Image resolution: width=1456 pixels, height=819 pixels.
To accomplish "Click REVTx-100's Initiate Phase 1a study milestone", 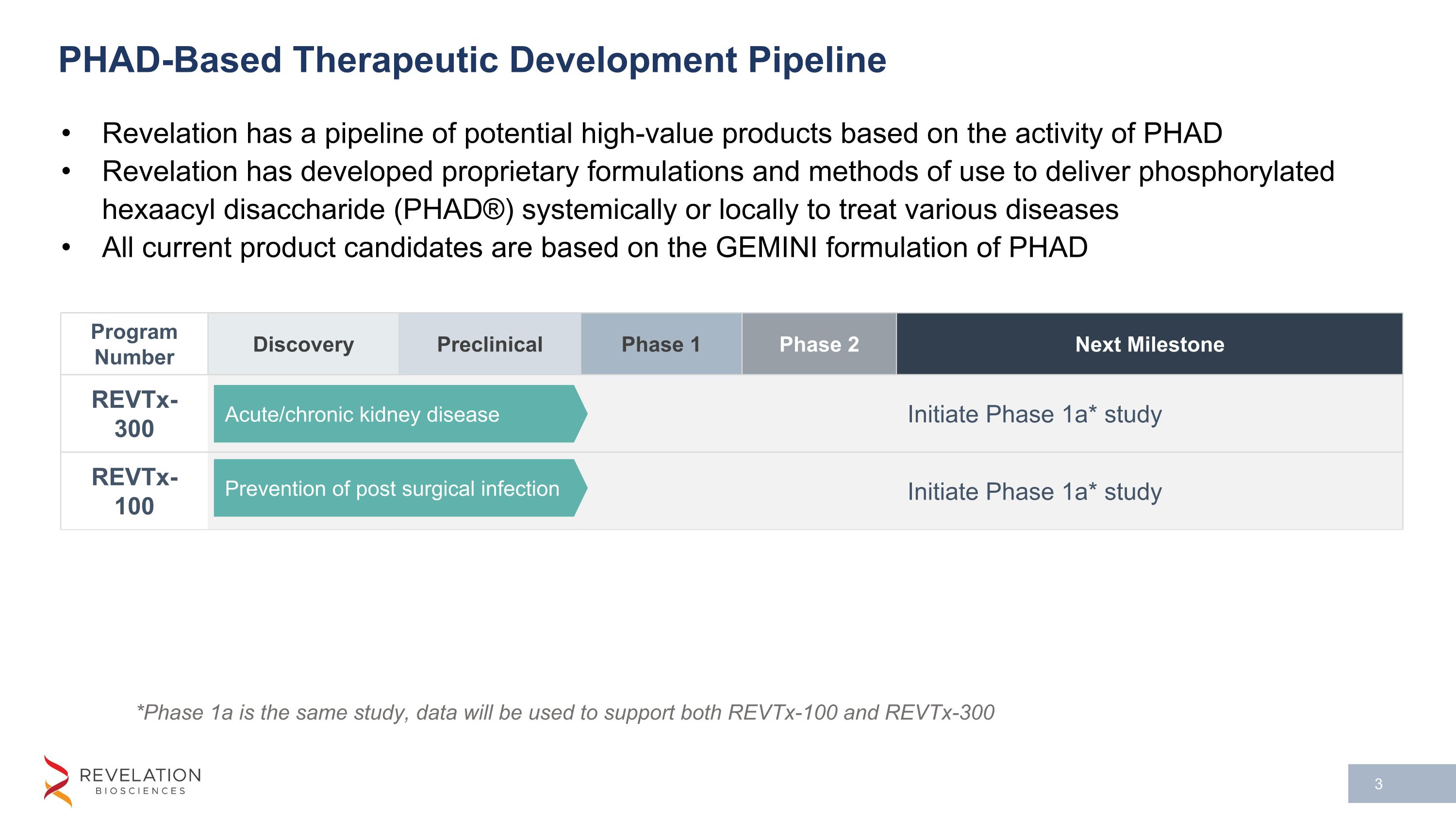I will (1034, 492).
